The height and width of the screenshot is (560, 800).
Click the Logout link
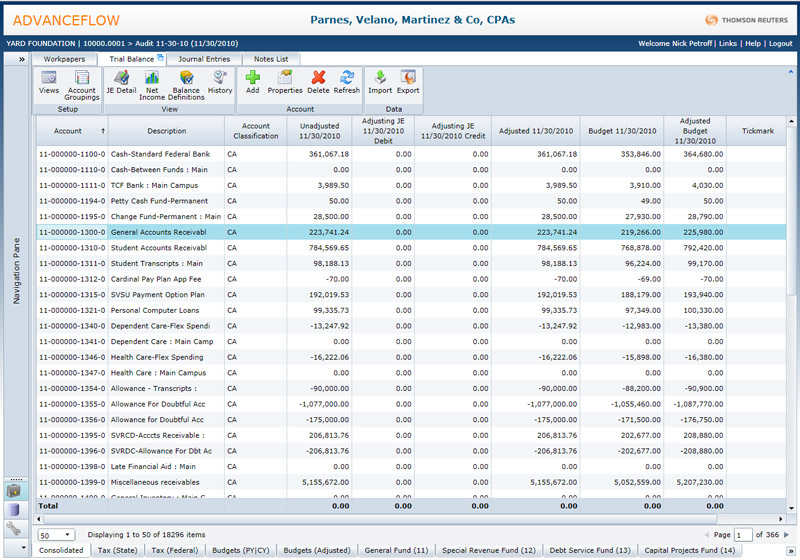(780, 44)
